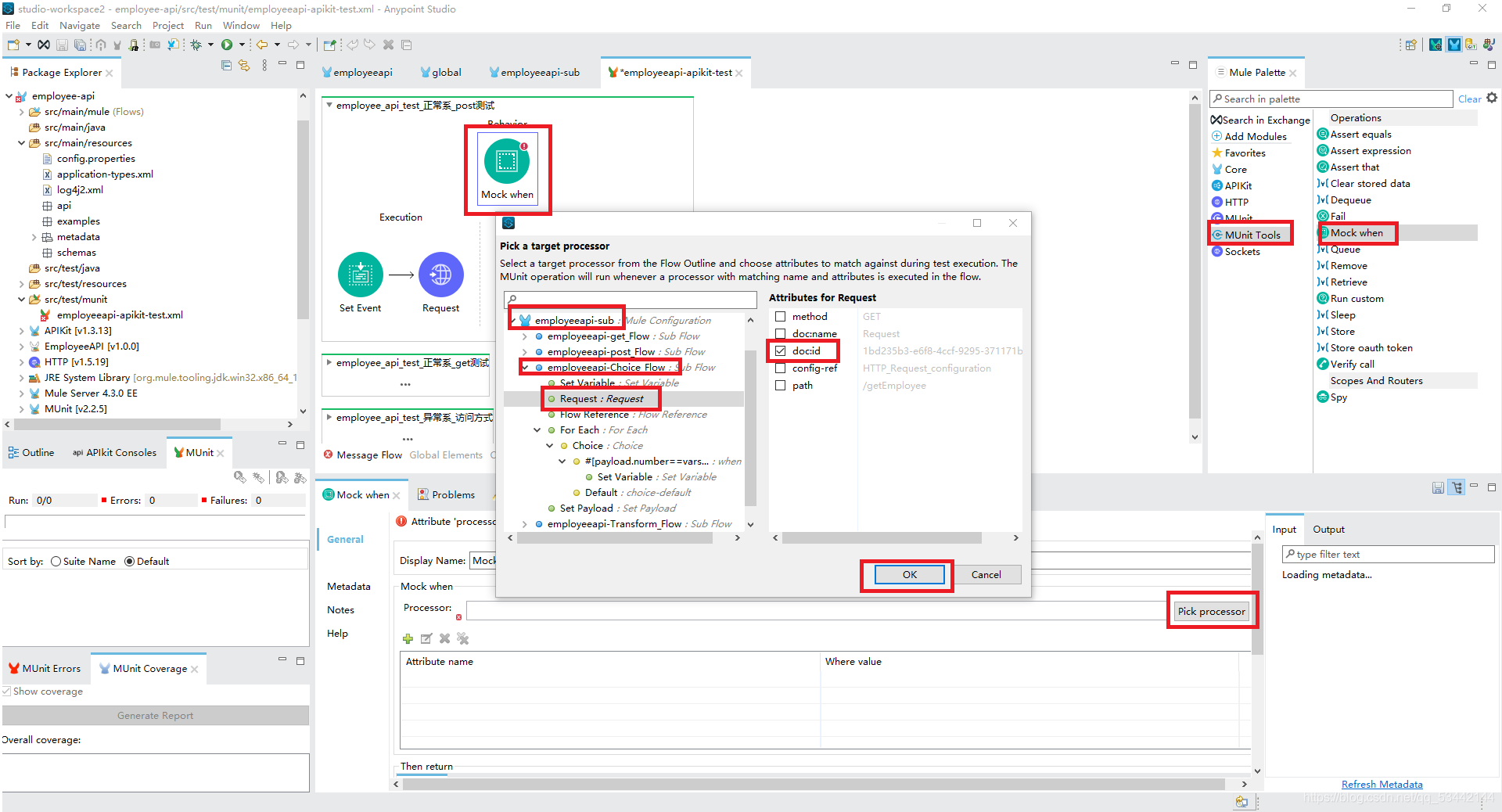Open the Metadata section in Mock when properties
Viewport: 1502px width, 812px height.
point(348,586)
